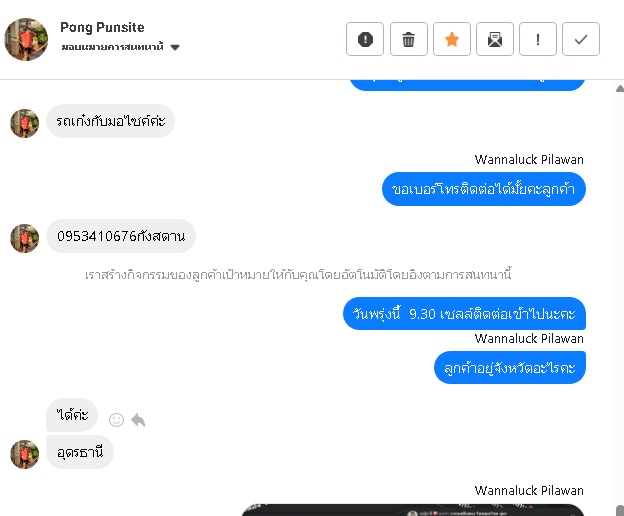Image resolution: width=624 pixels, height=516 pixels.
Task: Click sender avatar beside อุดรธานี message
Action: [25, 454]
